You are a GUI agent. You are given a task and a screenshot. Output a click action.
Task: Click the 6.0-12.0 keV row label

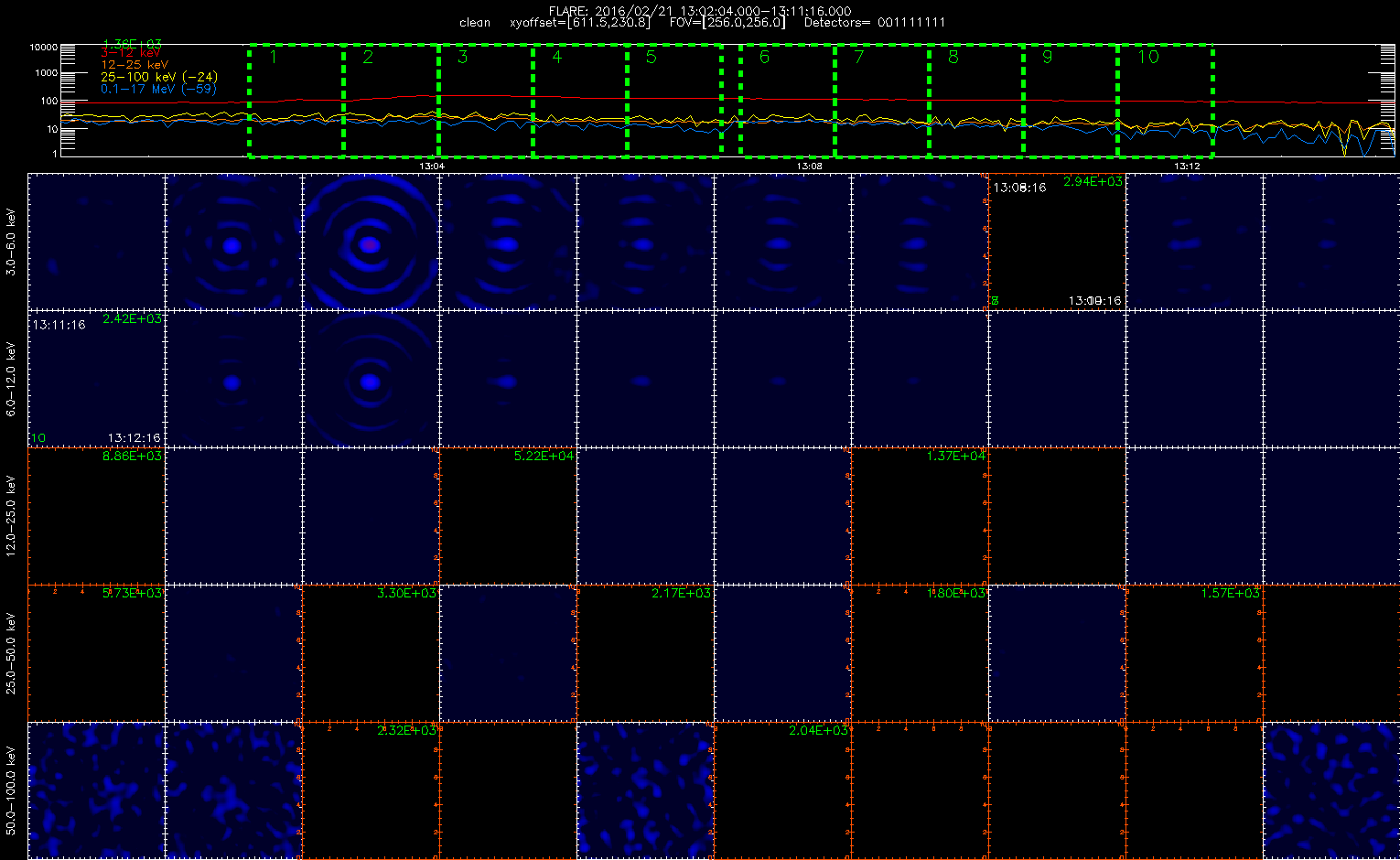point(11,379)
